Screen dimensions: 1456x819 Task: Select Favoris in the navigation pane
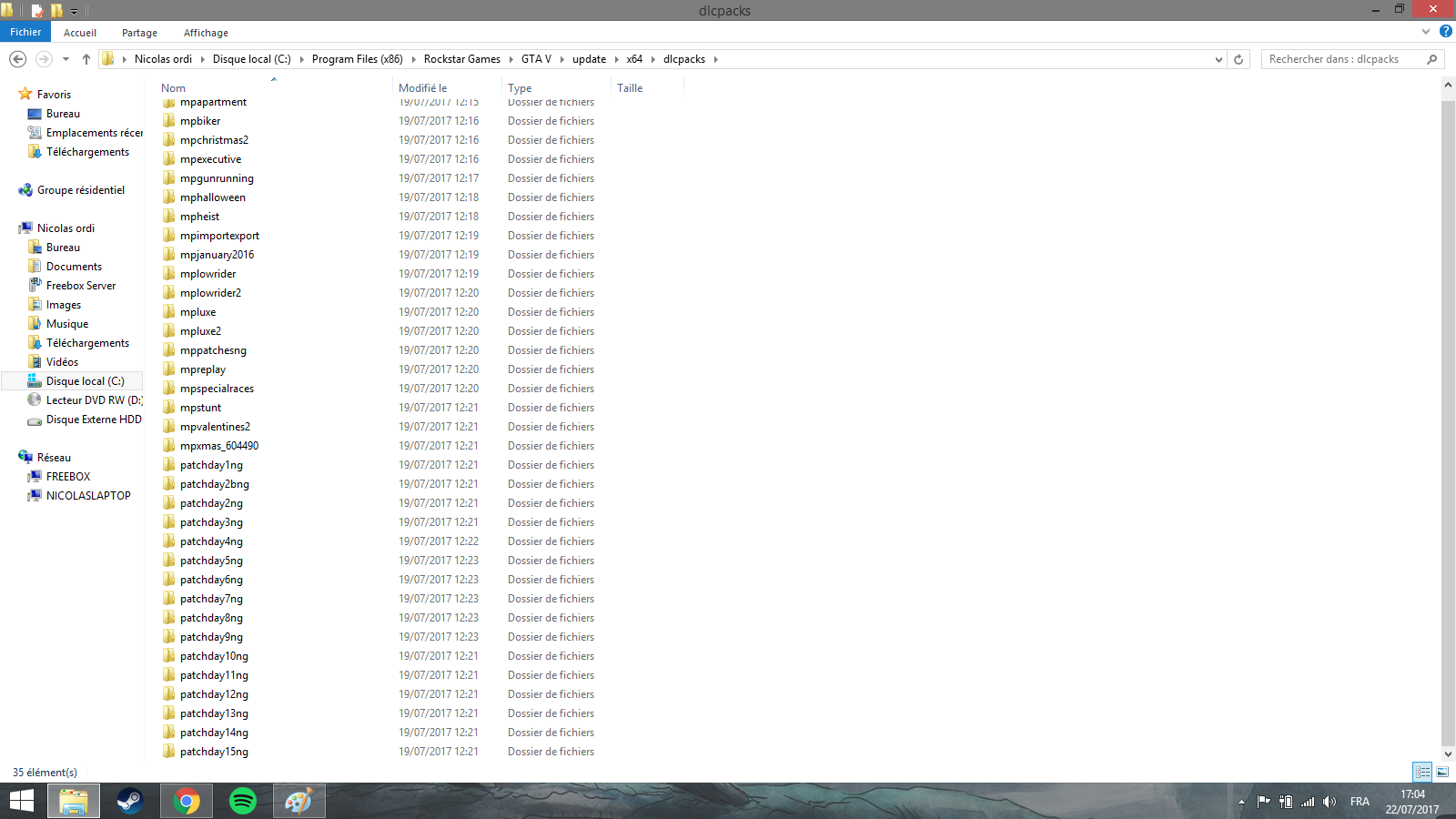coord(54,95)
